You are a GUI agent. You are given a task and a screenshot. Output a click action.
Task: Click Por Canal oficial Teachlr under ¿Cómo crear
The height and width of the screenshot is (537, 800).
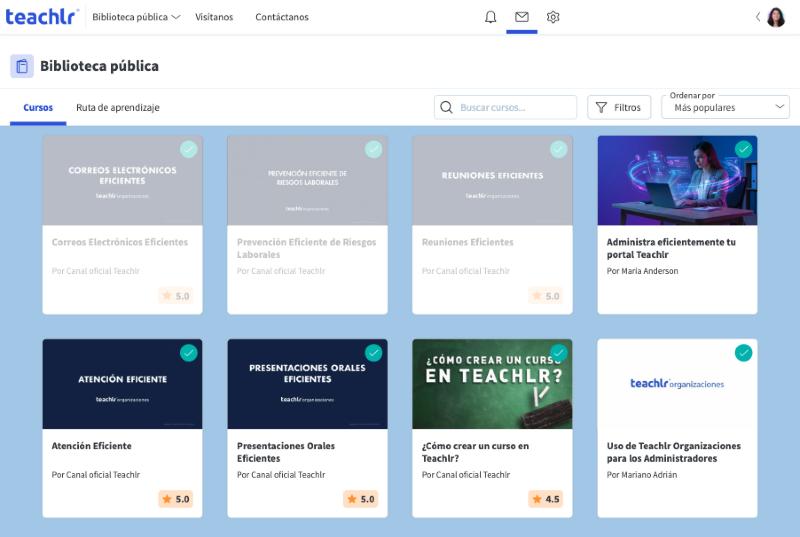coord(466,475)
